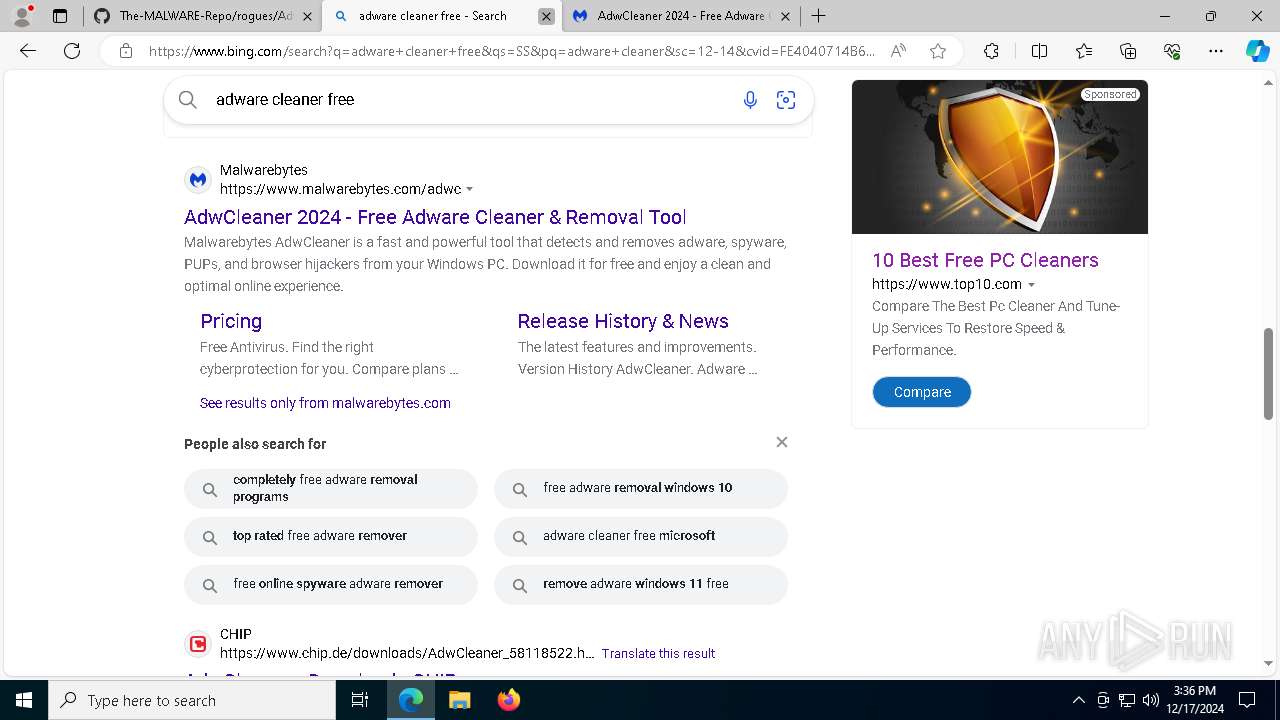
Task: Search completely free adware removal programs
Action: tap(331, 488)
